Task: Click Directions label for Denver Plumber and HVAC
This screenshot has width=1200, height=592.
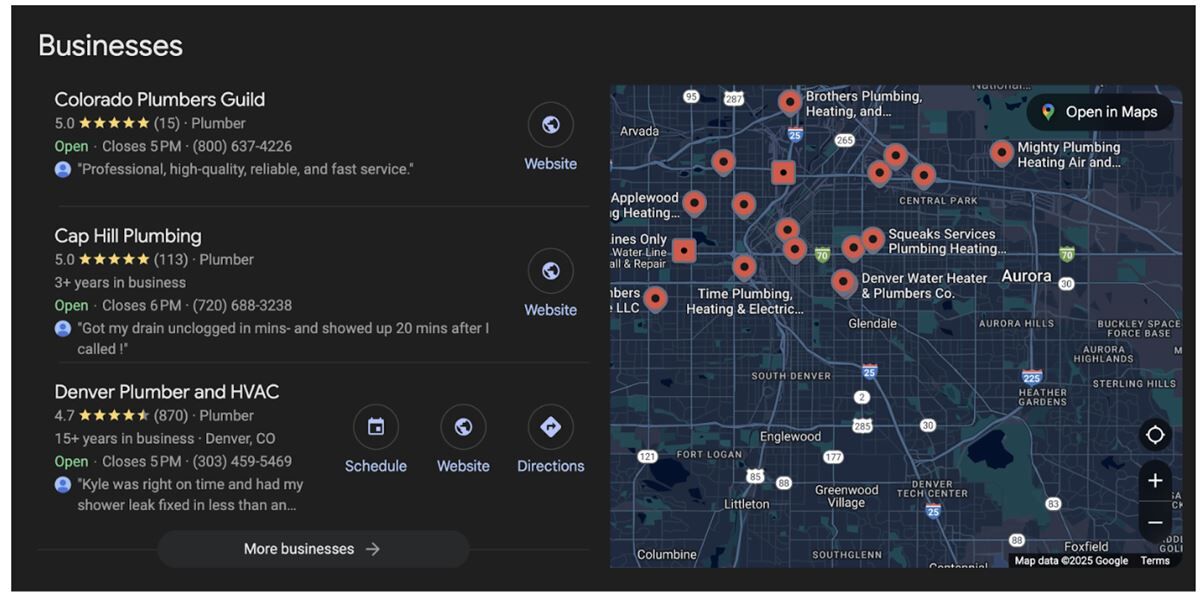Action: click(550, 466)
